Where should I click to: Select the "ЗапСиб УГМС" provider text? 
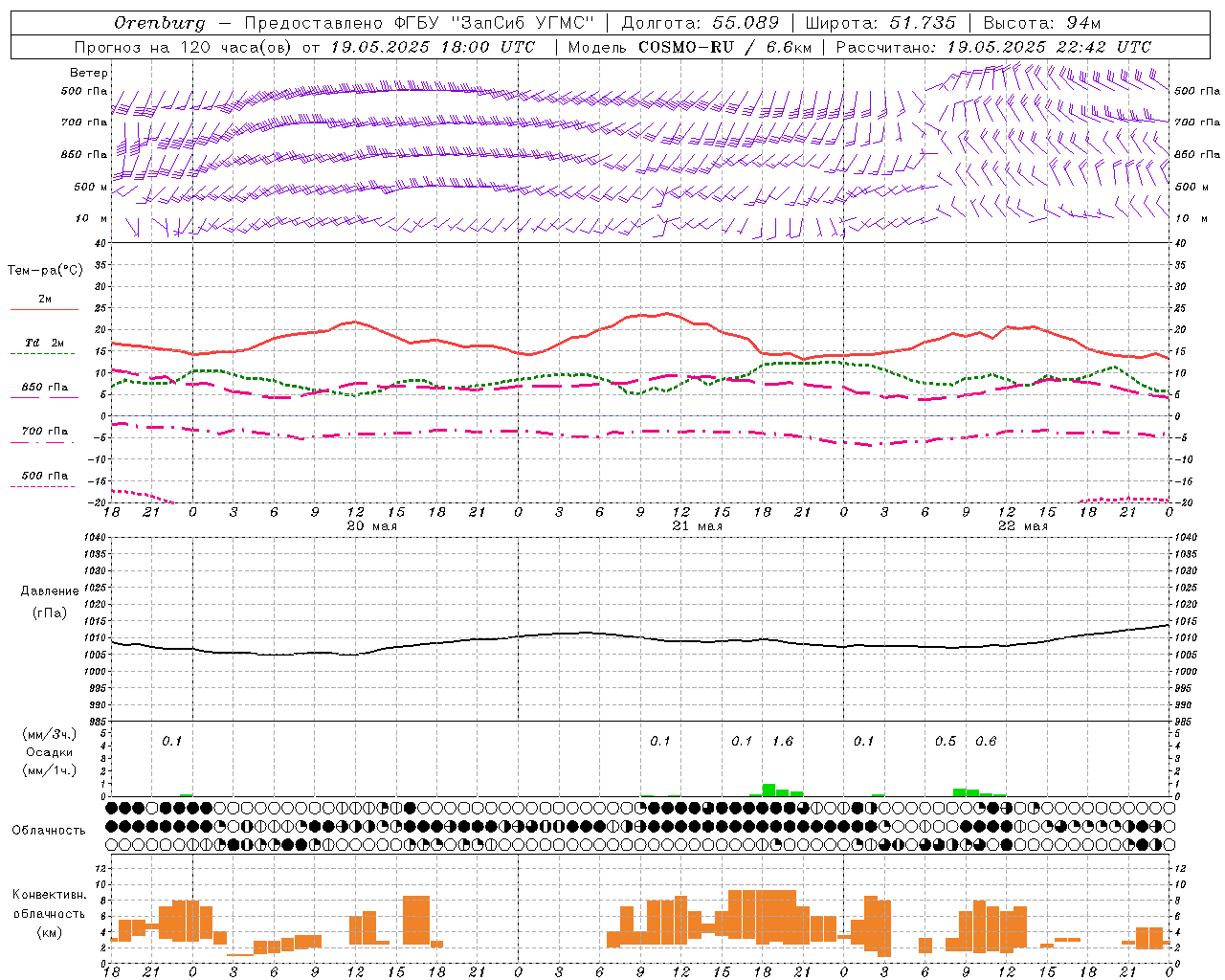click(522, 23)
